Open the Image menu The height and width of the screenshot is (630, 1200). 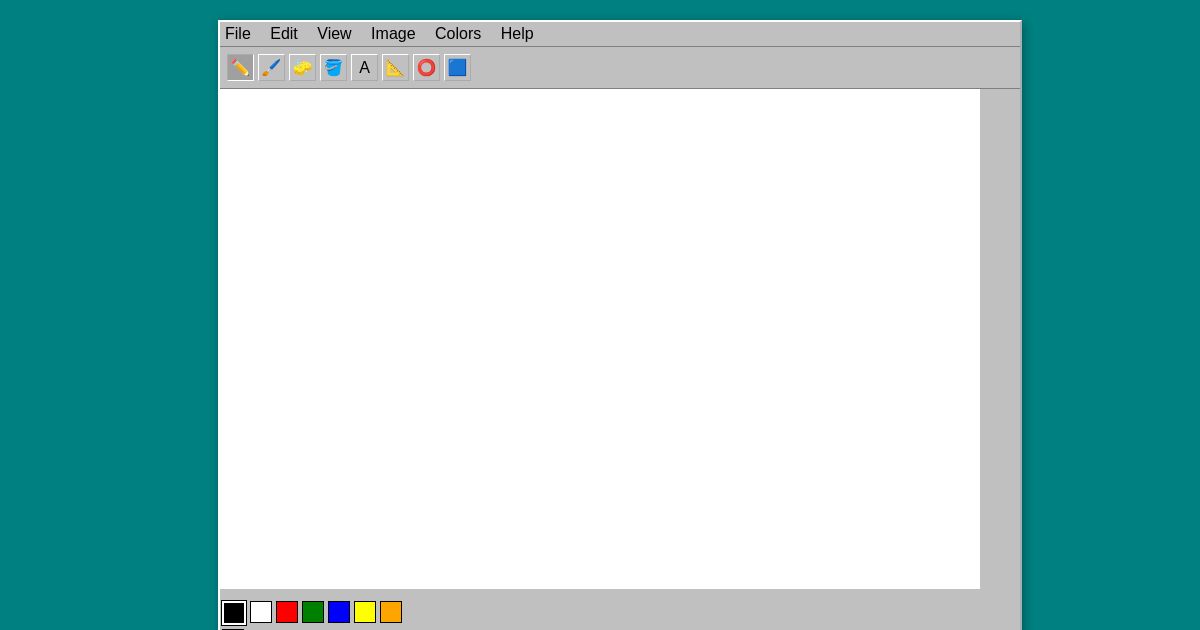[x=393, y=33]
